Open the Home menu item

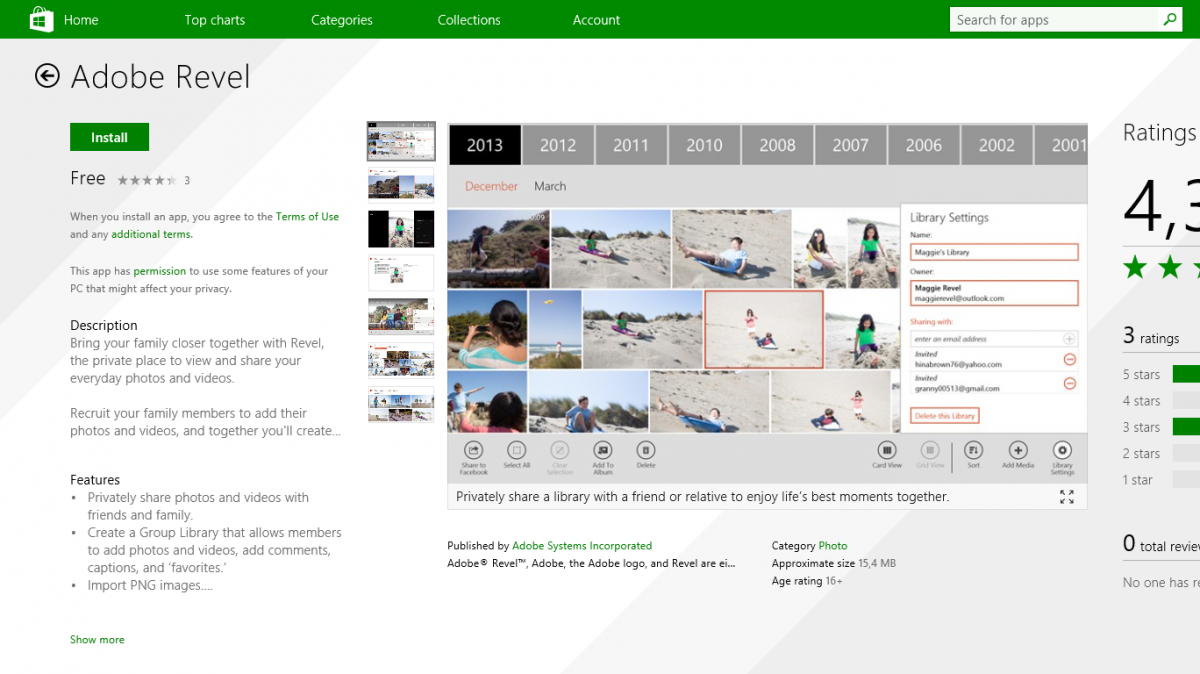coord(81,20)
